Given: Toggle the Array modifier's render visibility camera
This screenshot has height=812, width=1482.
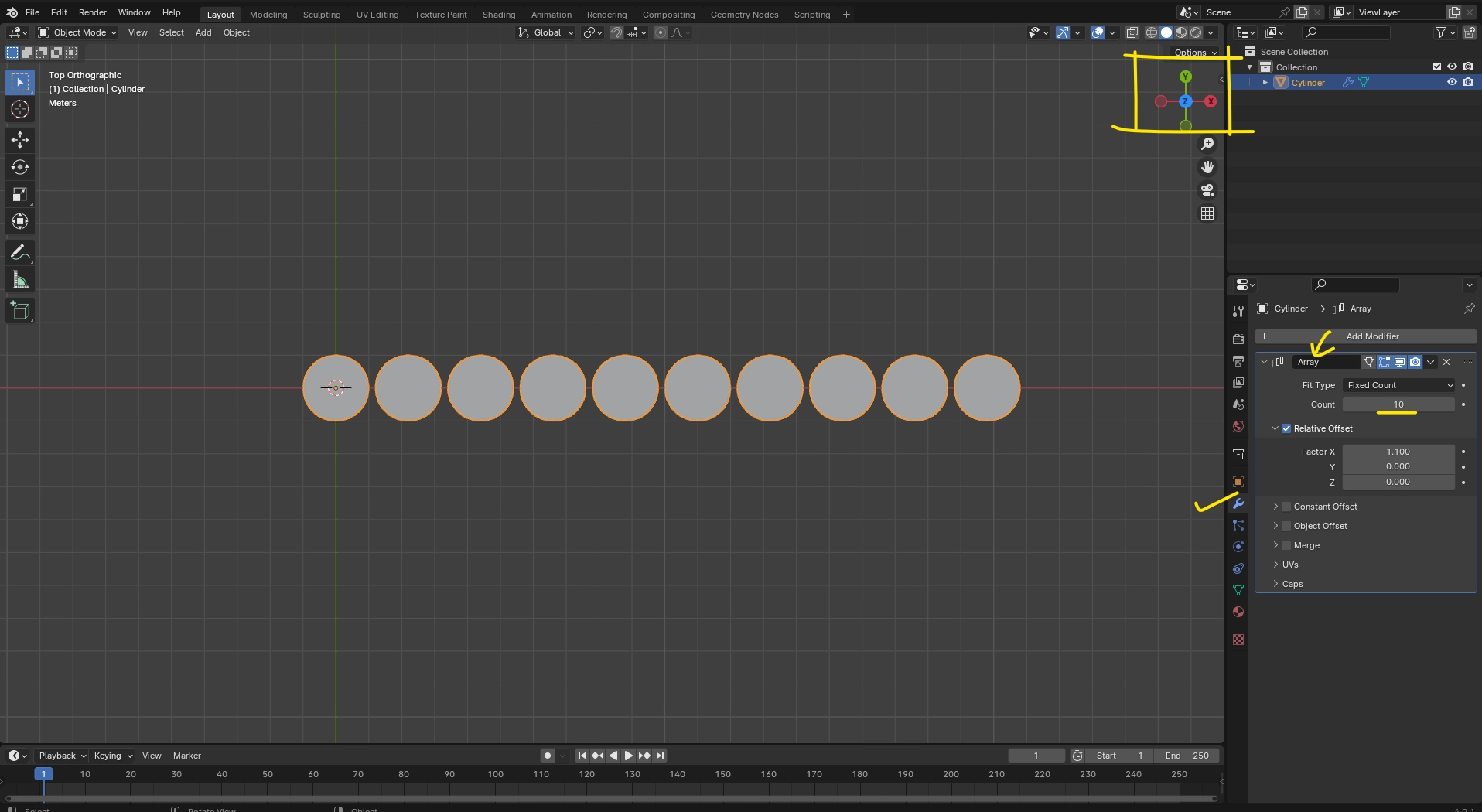Looking at the screenshot, I should pos(1414,362).
